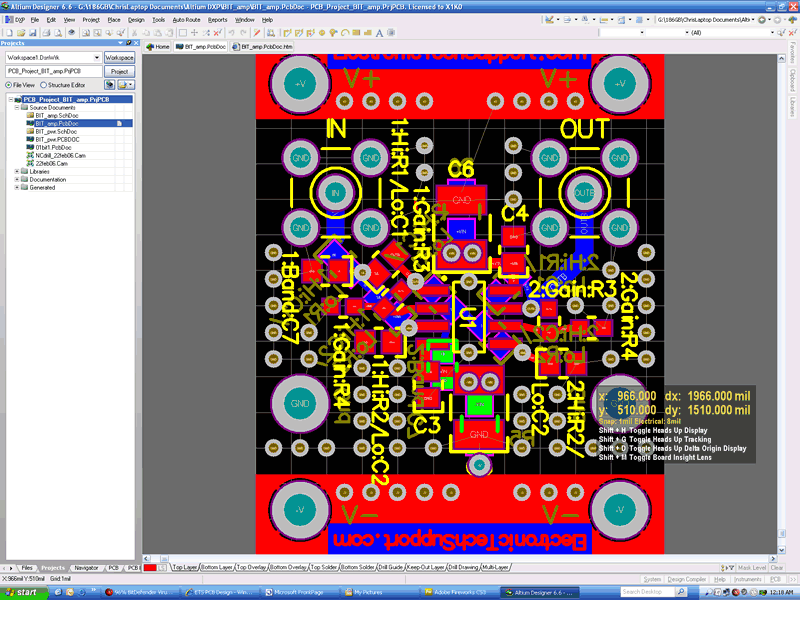The image size is (800, 623).
Task: Select the File View radio button
Action: click(7, 85)
